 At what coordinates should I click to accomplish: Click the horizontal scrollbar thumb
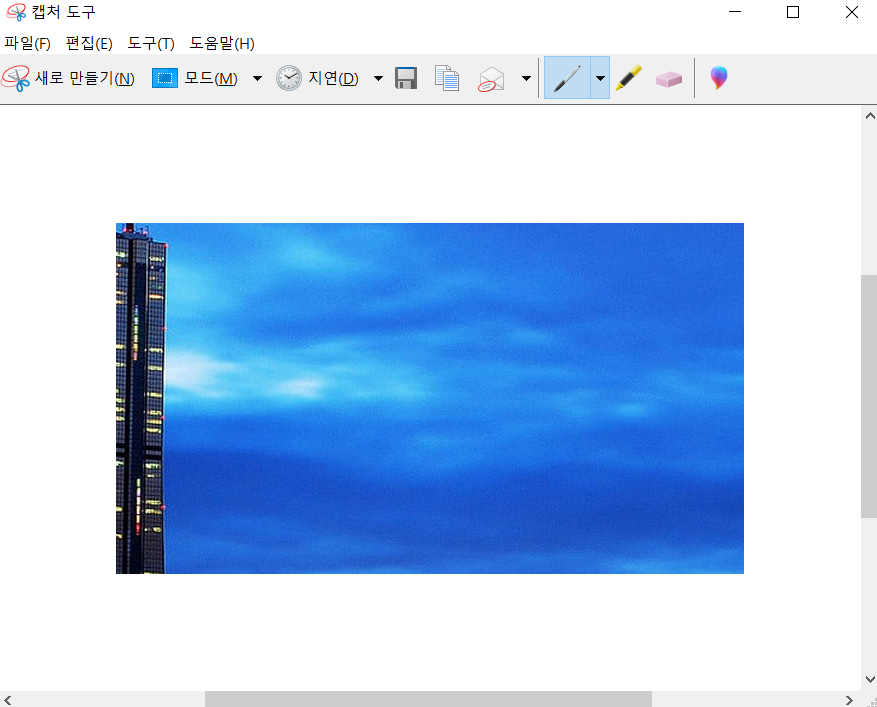(428, 700)
